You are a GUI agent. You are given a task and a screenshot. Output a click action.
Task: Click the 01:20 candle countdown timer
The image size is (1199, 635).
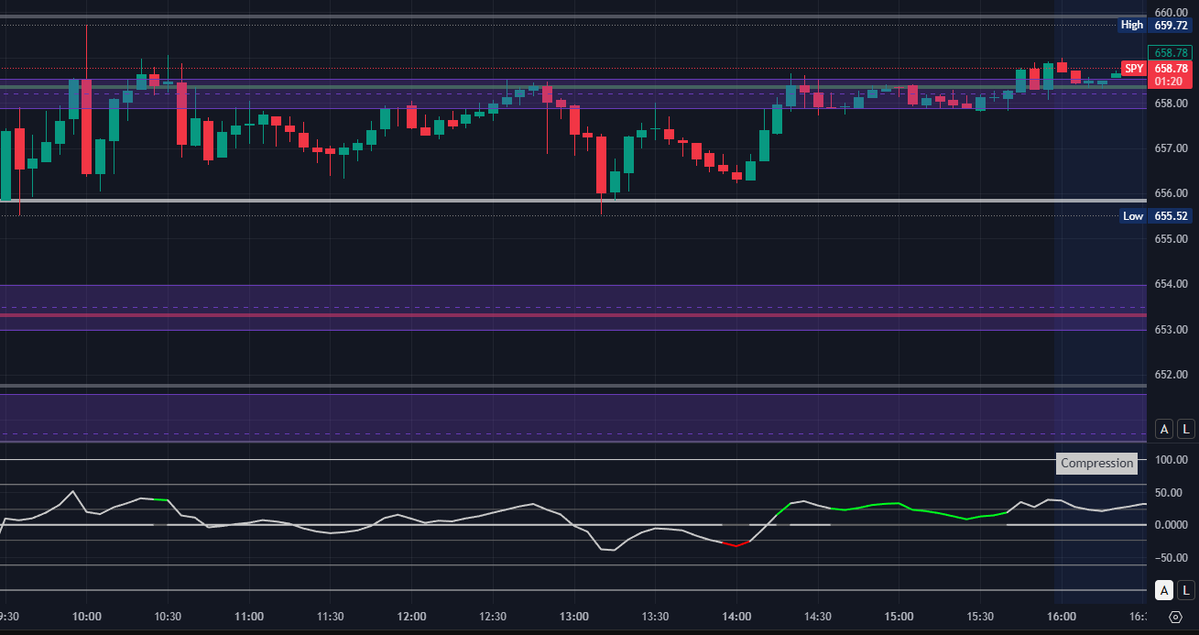(x=1170, y=80)
